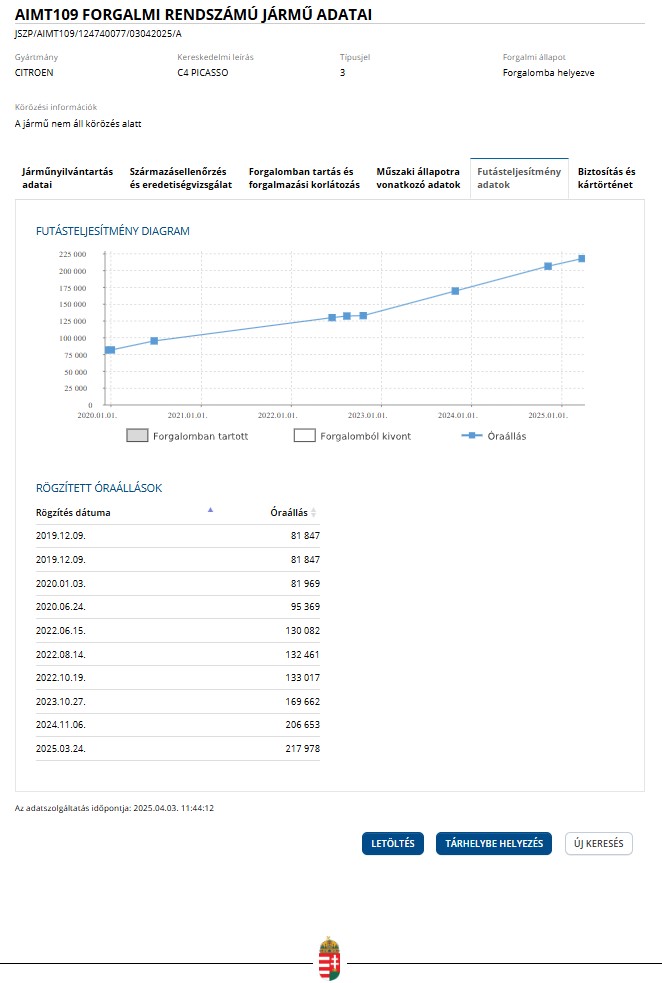Click the RÖGZÍTETT ÓRAÁLLÁSOK heading

point(99,488)
